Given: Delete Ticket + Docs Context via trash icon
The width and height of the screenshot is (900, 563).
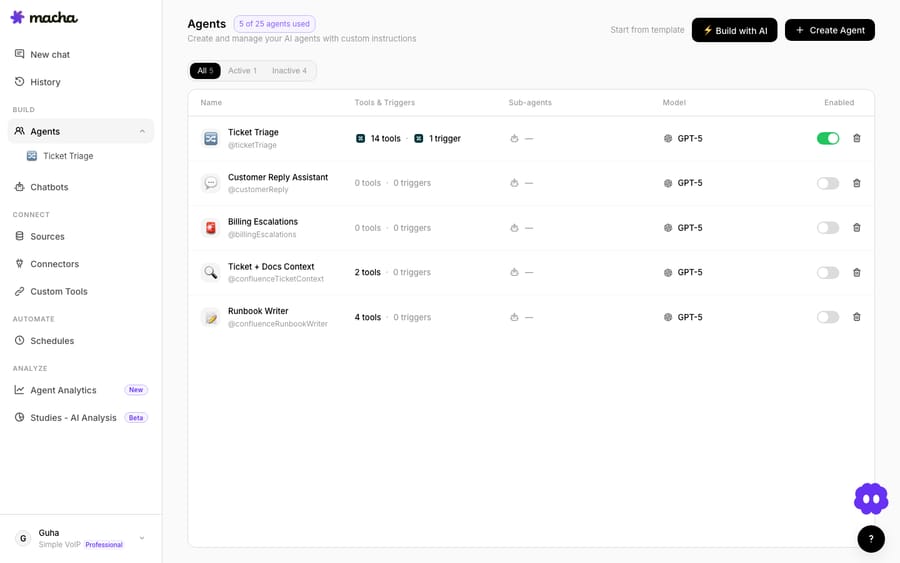Looking at the screenshot, I should click(856, 273).
